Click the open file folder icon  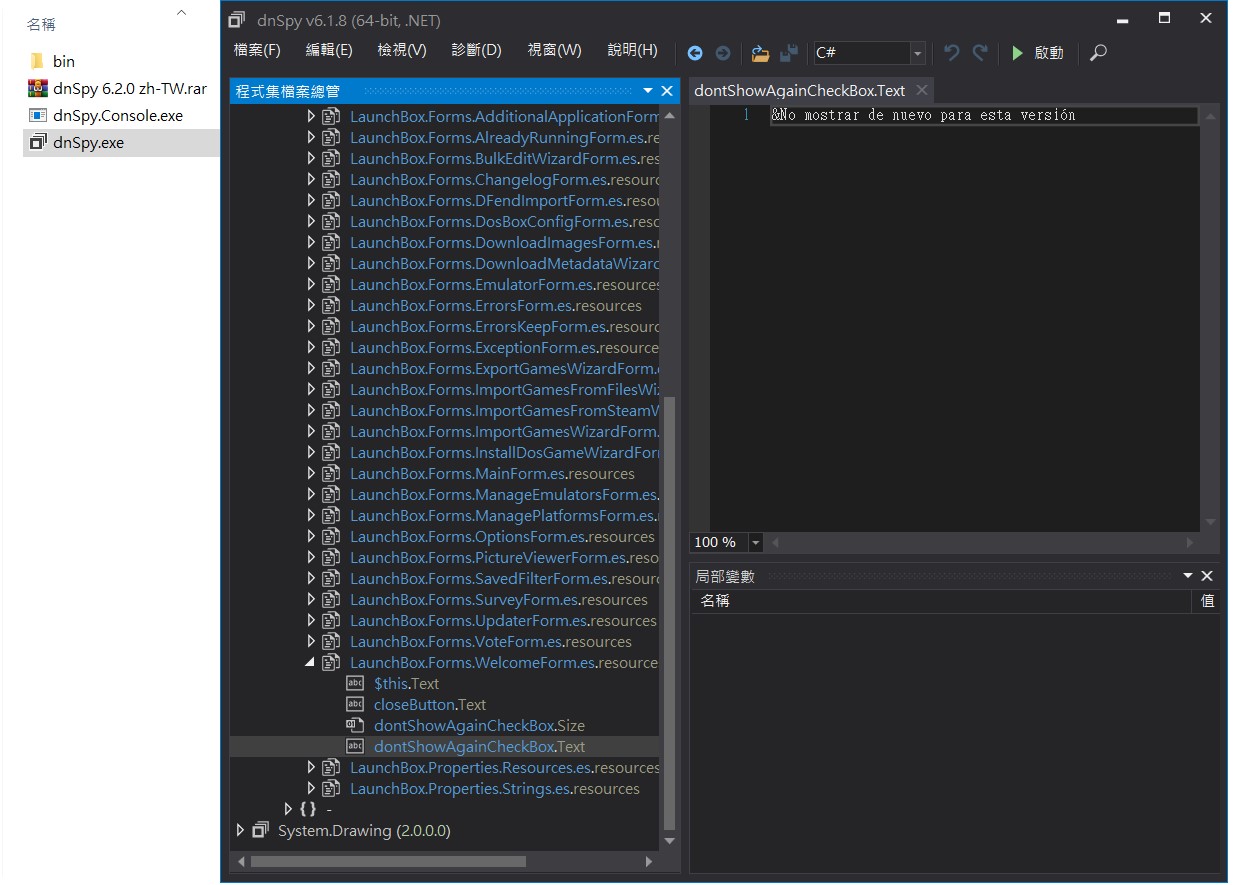click(761, 53)
